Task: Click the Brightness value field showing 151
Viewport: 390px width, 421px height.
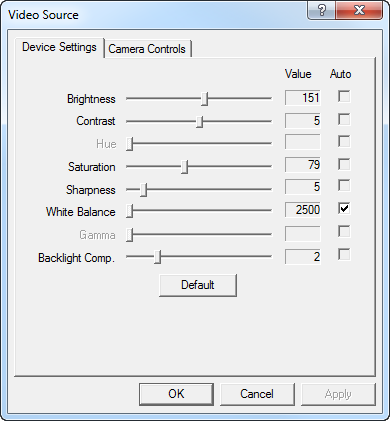Action: click(x=303, y=98)
